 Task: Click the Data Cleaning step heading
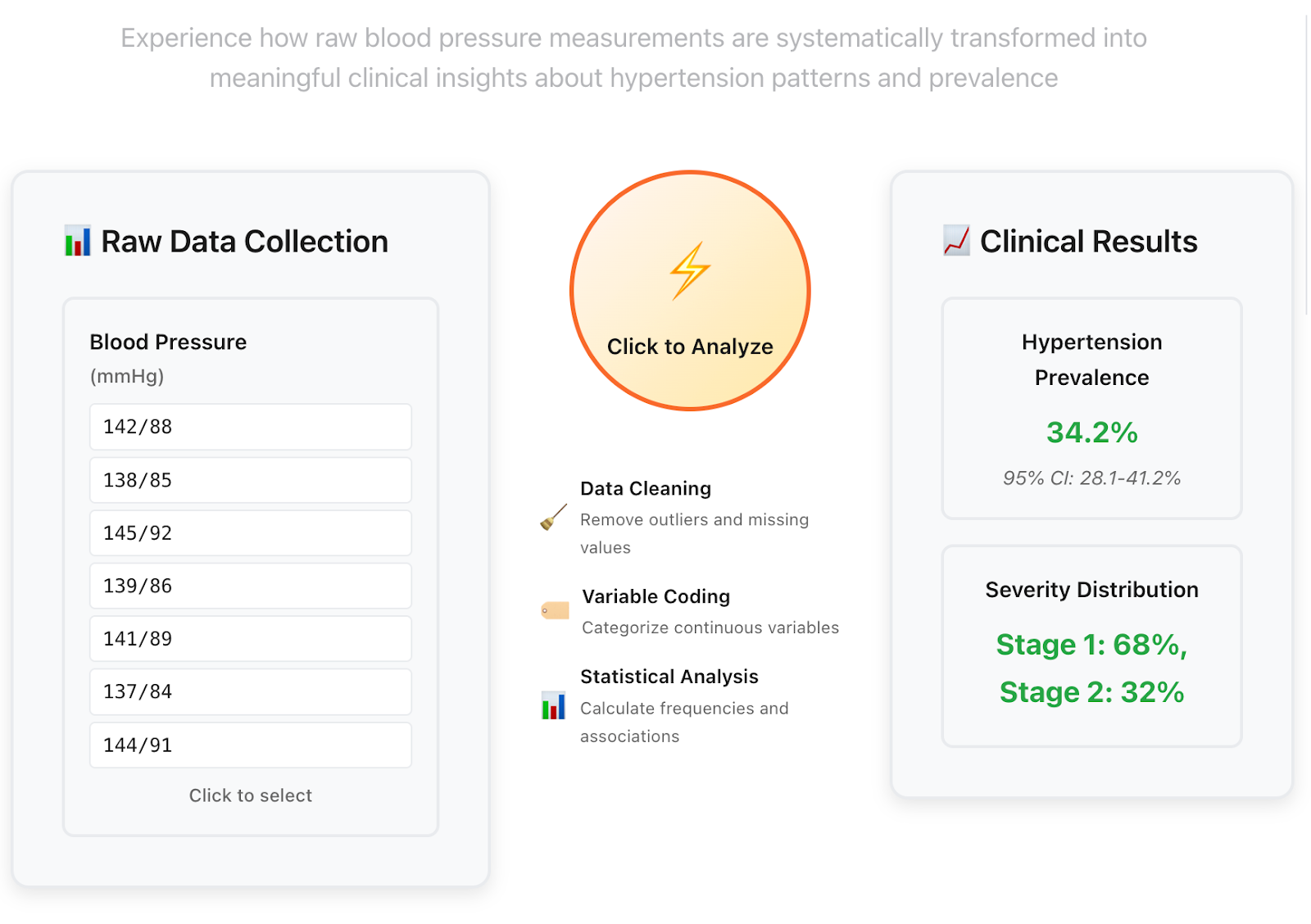pos(646,488)
